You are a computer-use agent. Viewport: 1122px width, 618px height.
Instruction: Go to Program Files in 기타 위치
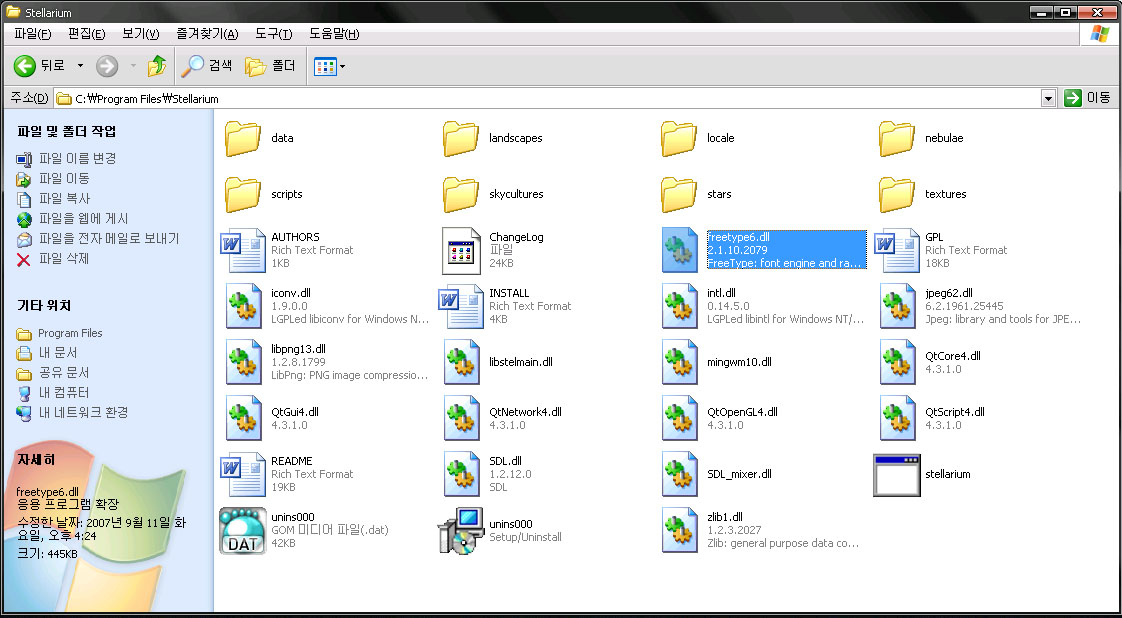point(59,333)
